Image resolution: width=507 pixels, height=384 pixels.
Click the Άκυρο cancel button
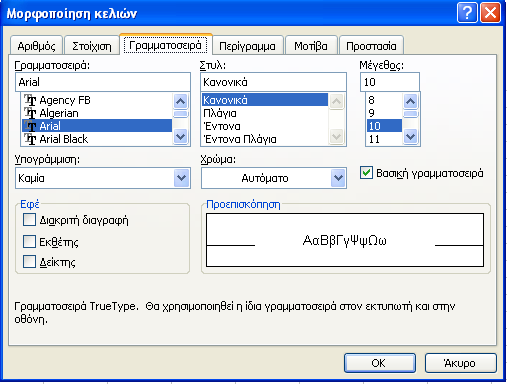[460, 363]
